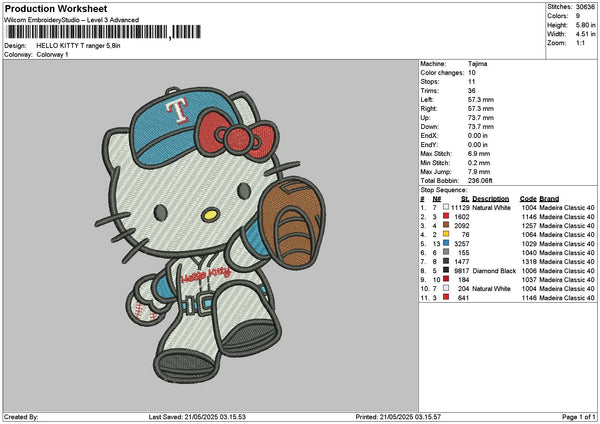Select the red swatch in stop 2
The width and height of the screenshot is (600, 424).
pyautogui.click(x=446, y=216)
